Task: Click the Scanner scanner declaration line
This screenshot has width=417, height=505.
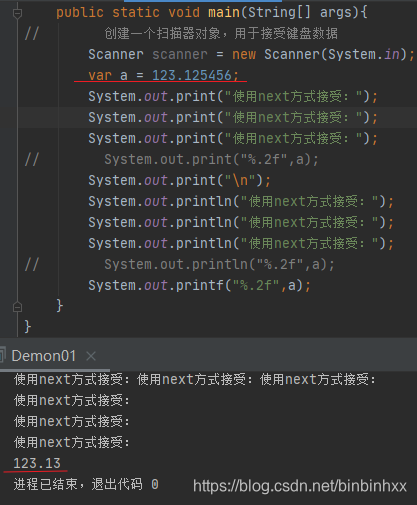Action: (x=251, y=54)
